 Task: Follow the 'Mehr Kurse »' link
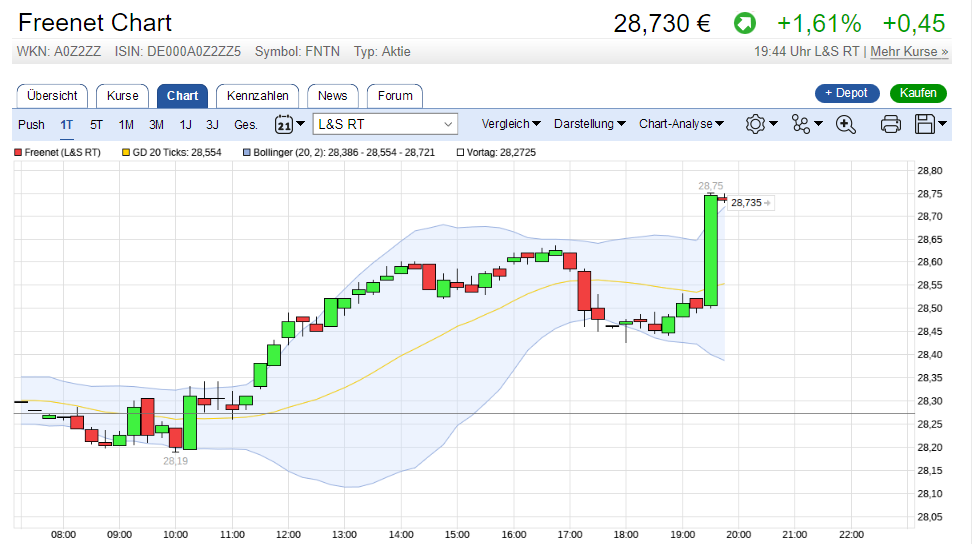(909, 52)
